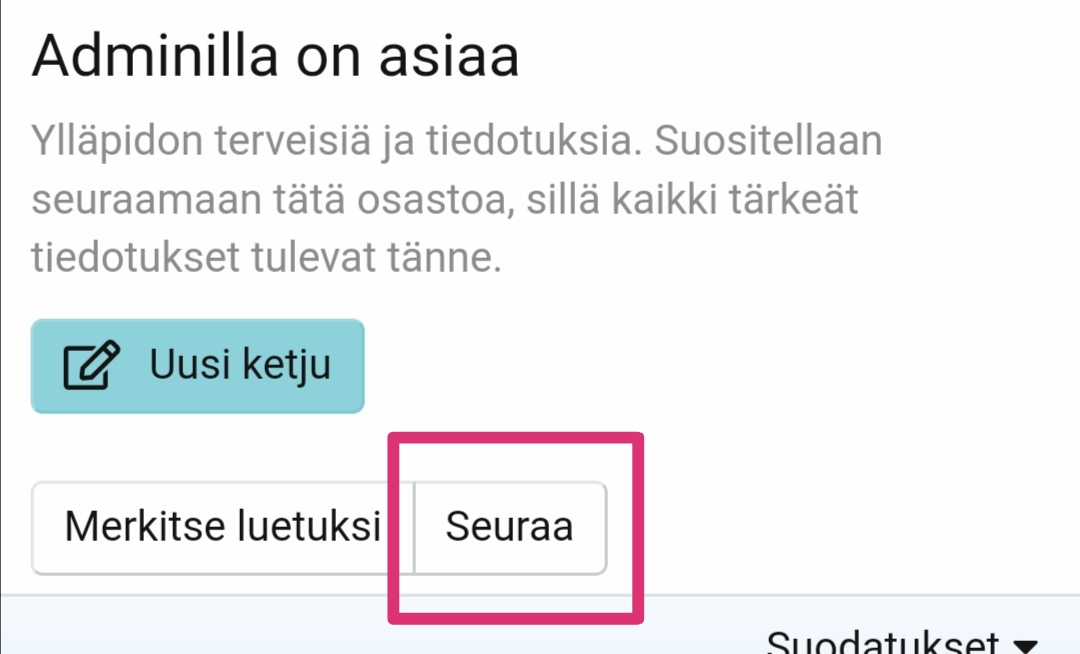Click the Adminilla on asiaa heading
Screen dimensions: 1080x654
[x=275, y=58]
